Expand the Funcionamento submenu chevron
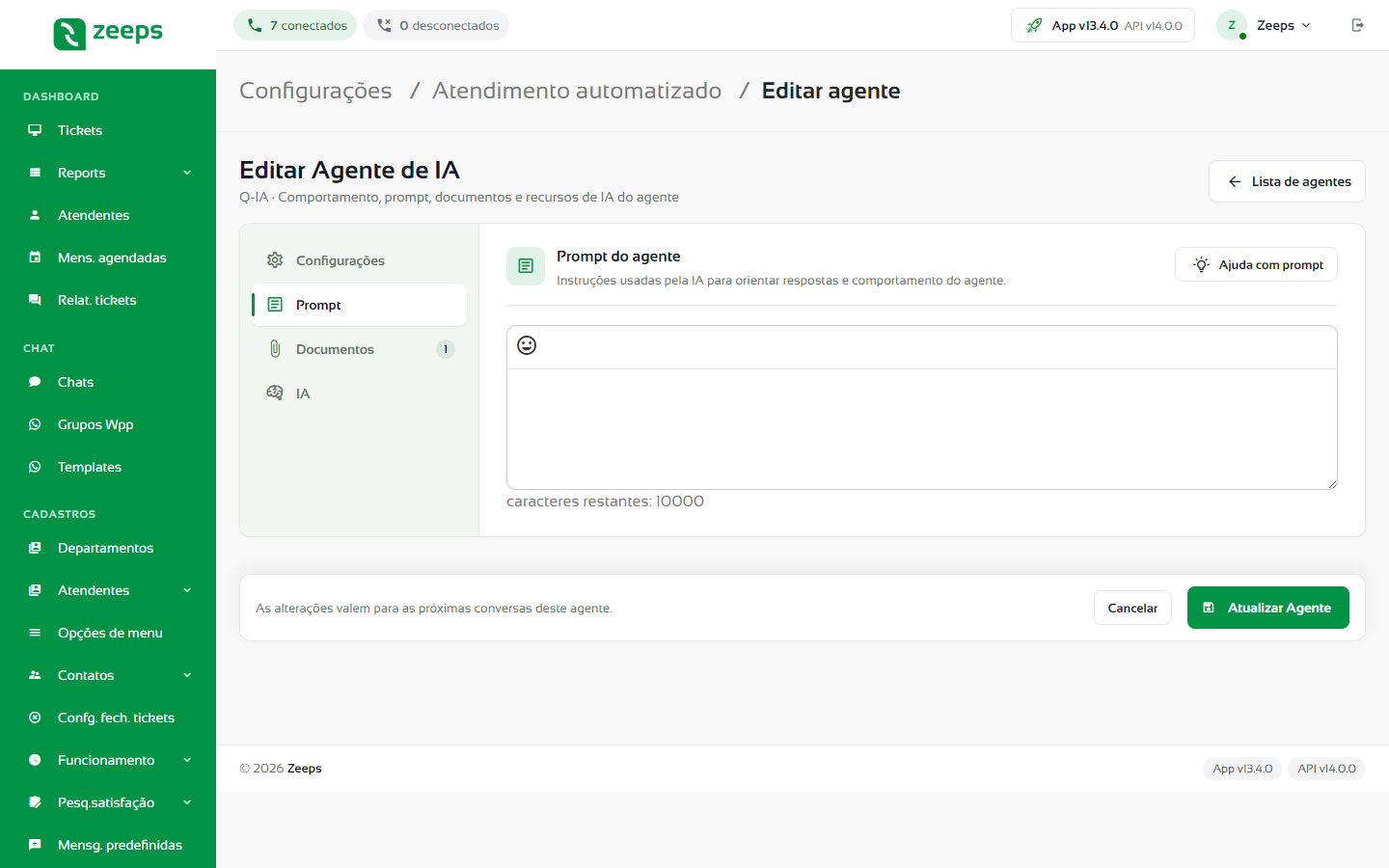 pos(187,760)
